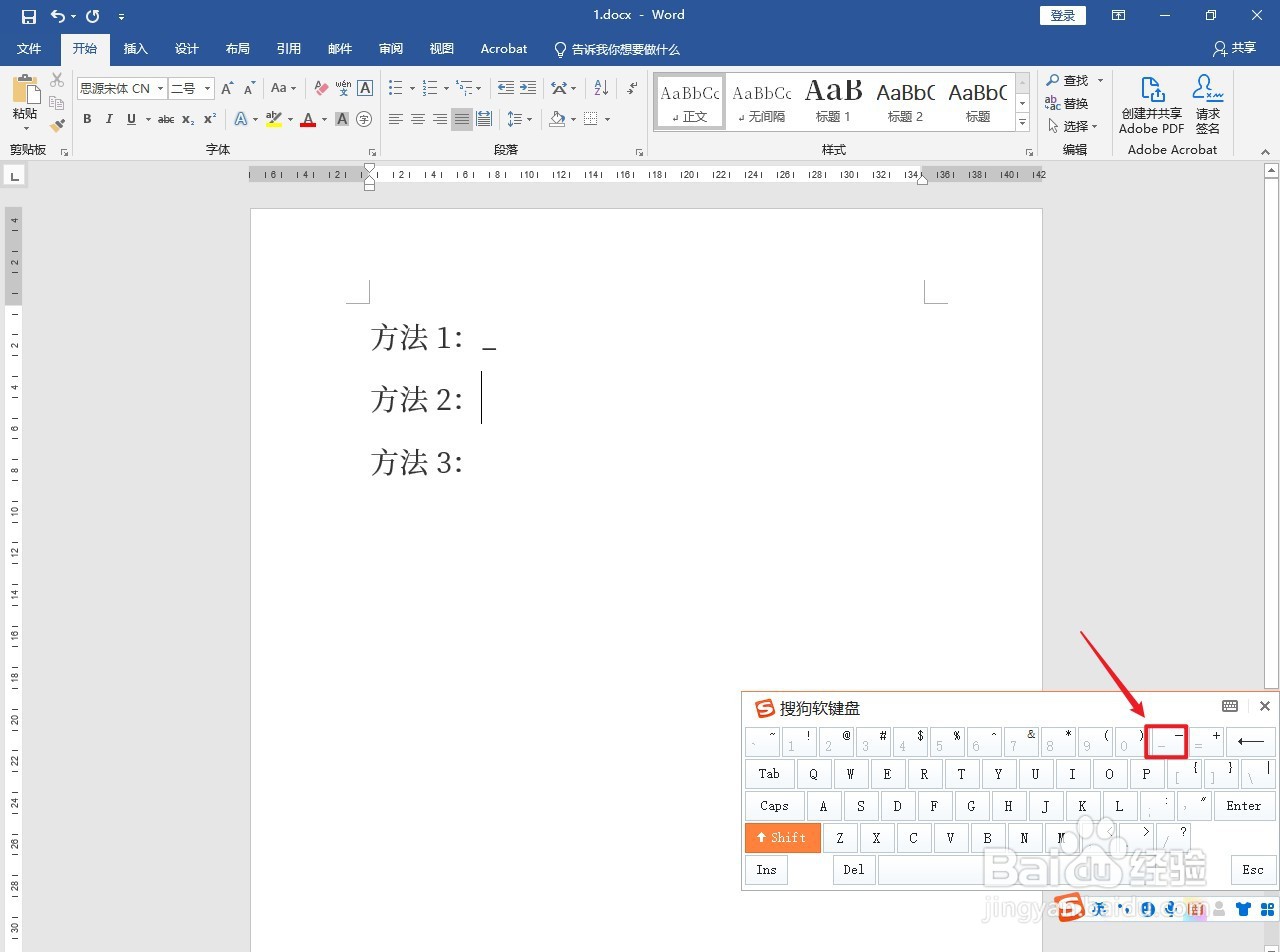
Task: Toggle the Shift key on the soft keyboard
Action: point(782,837)
